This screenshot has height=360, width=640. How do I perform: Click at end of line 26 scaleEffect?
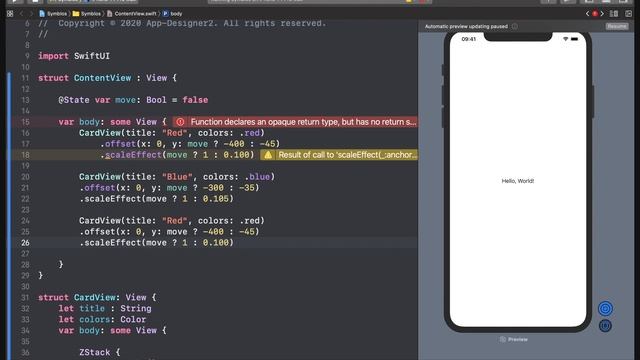coord(234,242)
